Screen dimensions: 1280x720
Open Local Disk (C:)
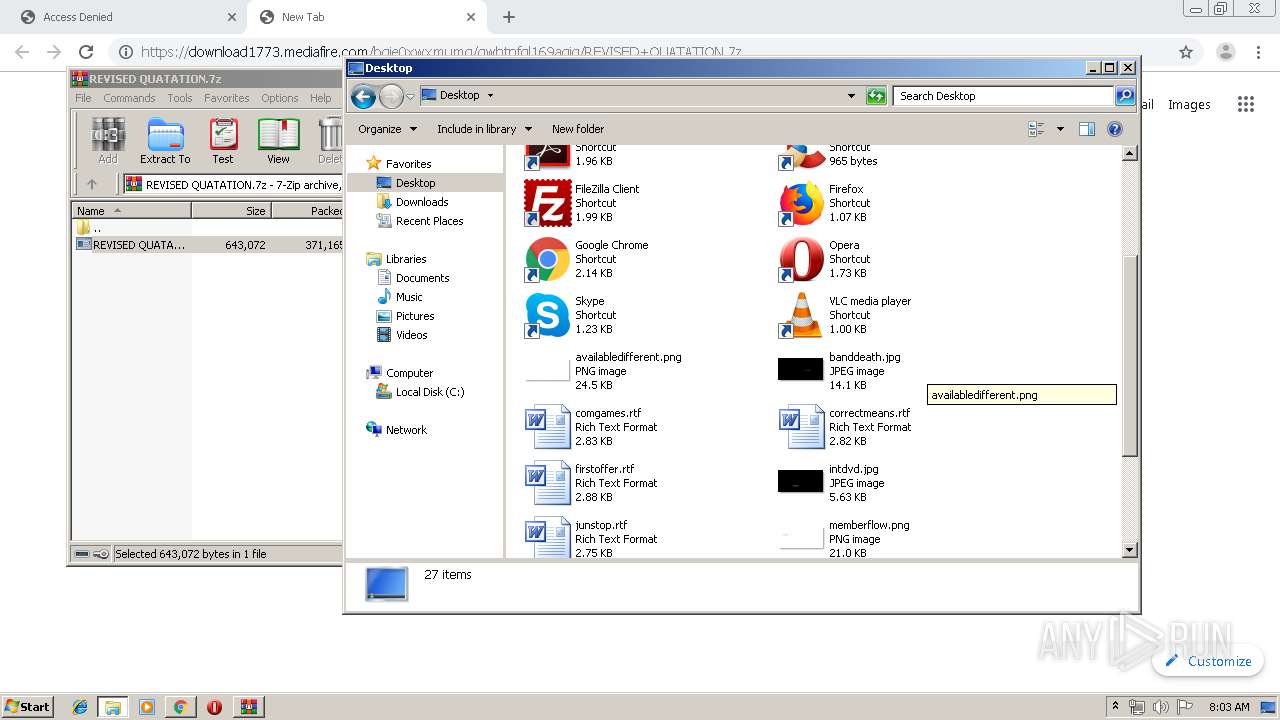click(429, 392)
